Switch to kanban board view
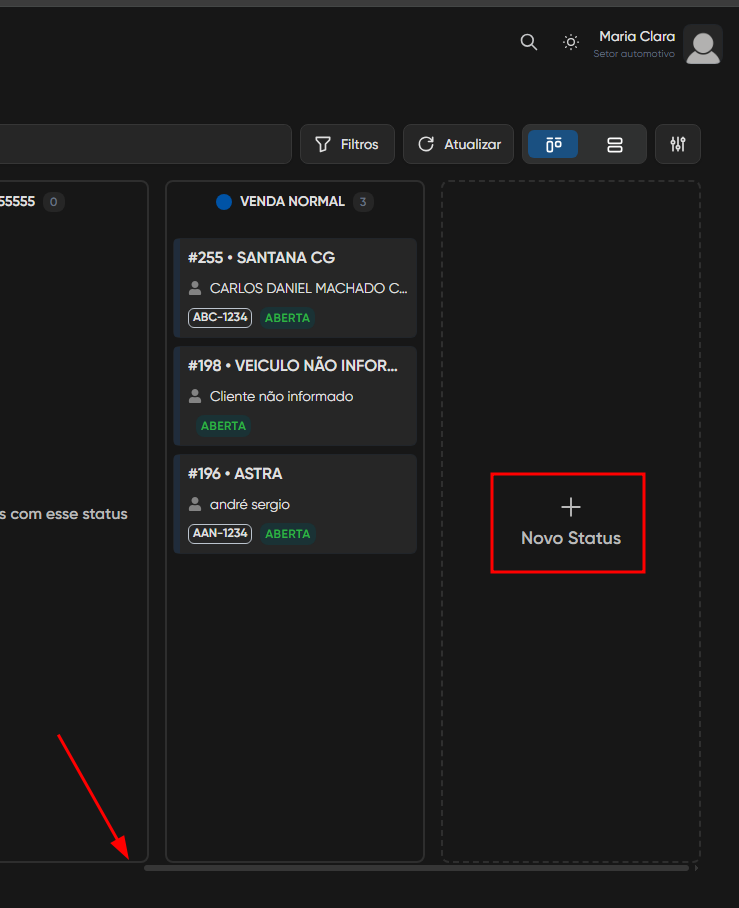Image resolution: width=739 pixels, height=908 pixels. pyautogui.click(x=553, y=144)
